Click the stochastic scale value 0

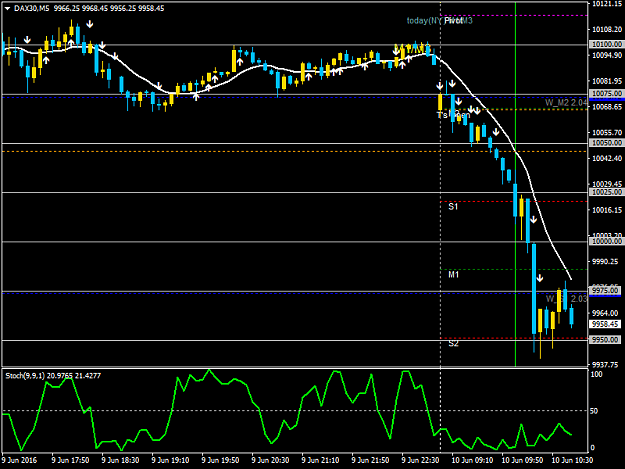coord(592,447)
